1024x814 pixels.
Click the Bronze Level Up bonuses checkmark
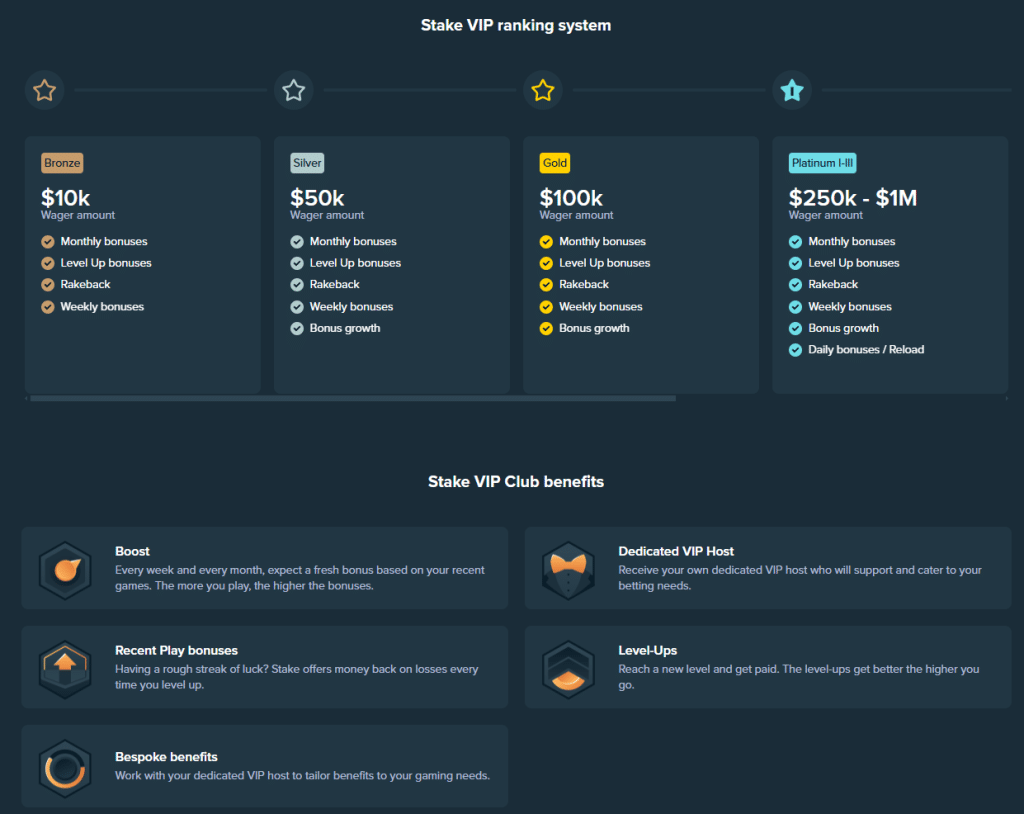click(x=48, y=263)
